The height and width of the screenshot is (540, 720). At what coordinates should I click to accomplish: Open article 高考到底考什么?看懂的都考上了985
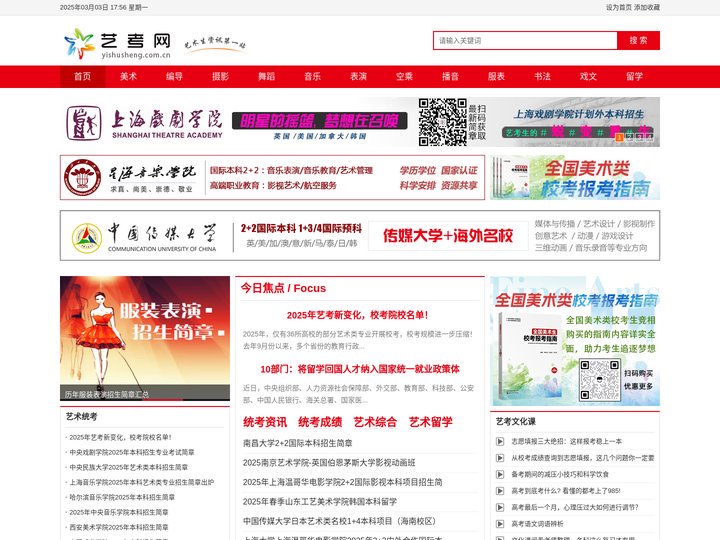[566, 491]
